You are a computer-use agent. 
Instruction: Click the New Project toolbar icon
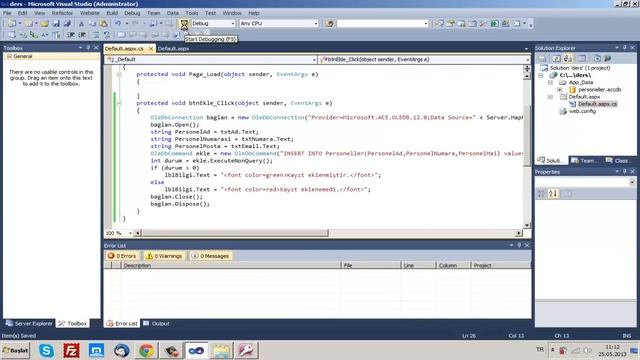(12, 24)
